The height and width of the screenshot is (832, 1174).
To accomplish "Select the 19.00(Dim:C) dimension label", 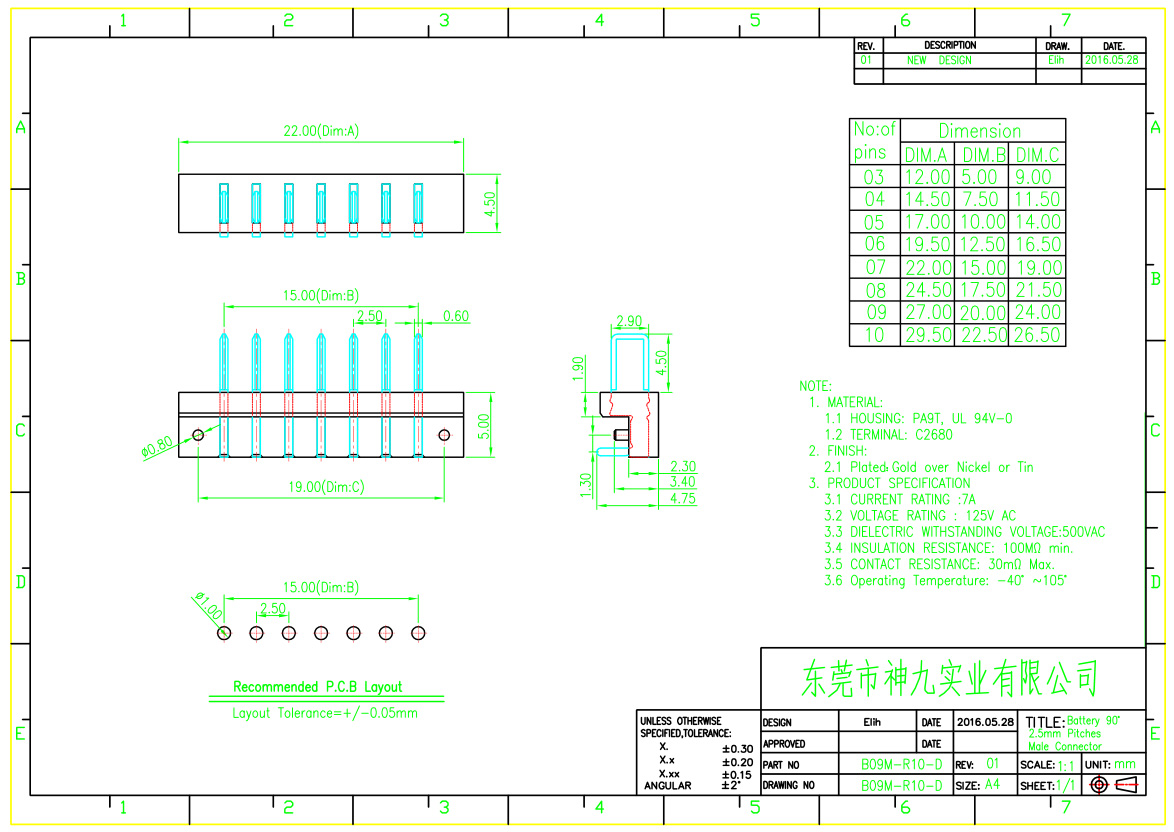I will tap(326, 487).
